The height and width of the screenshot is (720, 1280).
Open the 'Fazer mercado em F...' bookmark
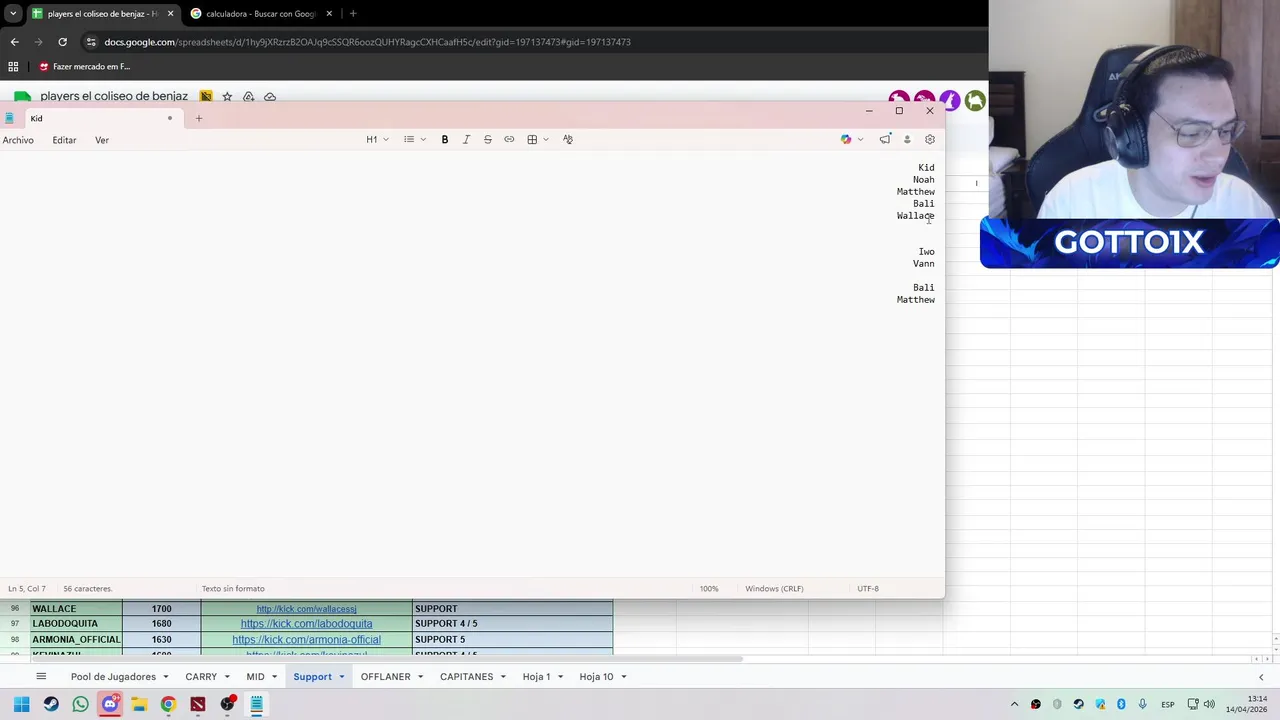tap(84, 67)
